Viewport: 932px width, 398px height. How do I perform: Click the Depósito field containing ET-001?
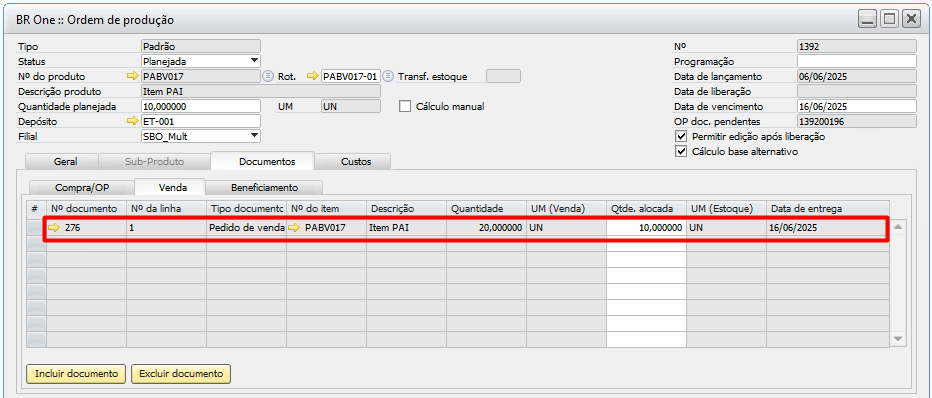201,121
